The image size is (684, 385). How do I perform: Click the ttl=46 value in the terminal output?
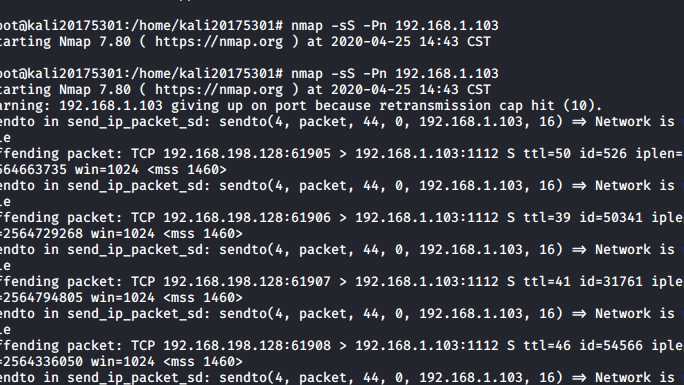547,346
